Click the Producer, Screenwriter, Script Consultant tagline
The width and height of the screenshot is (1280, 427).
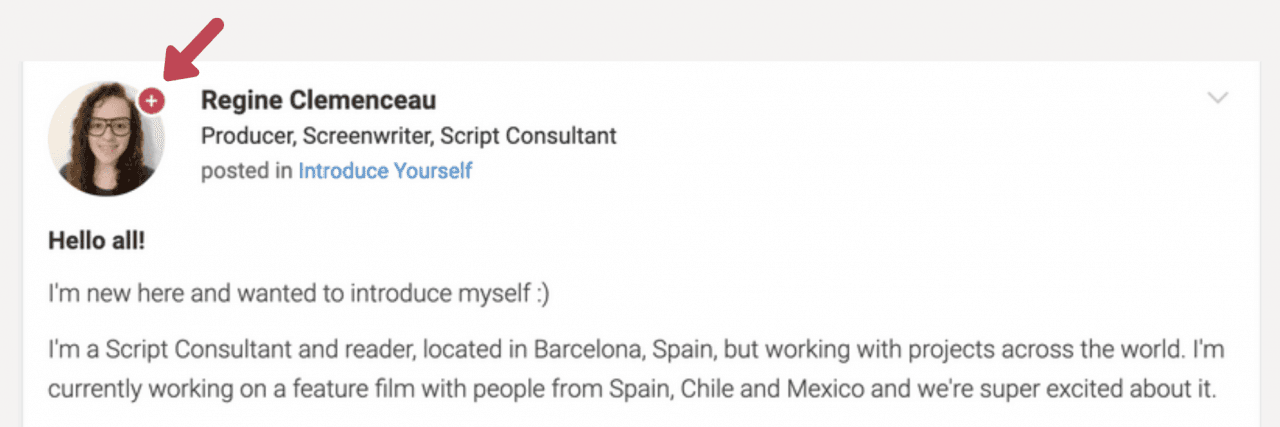tap(408, 136)
